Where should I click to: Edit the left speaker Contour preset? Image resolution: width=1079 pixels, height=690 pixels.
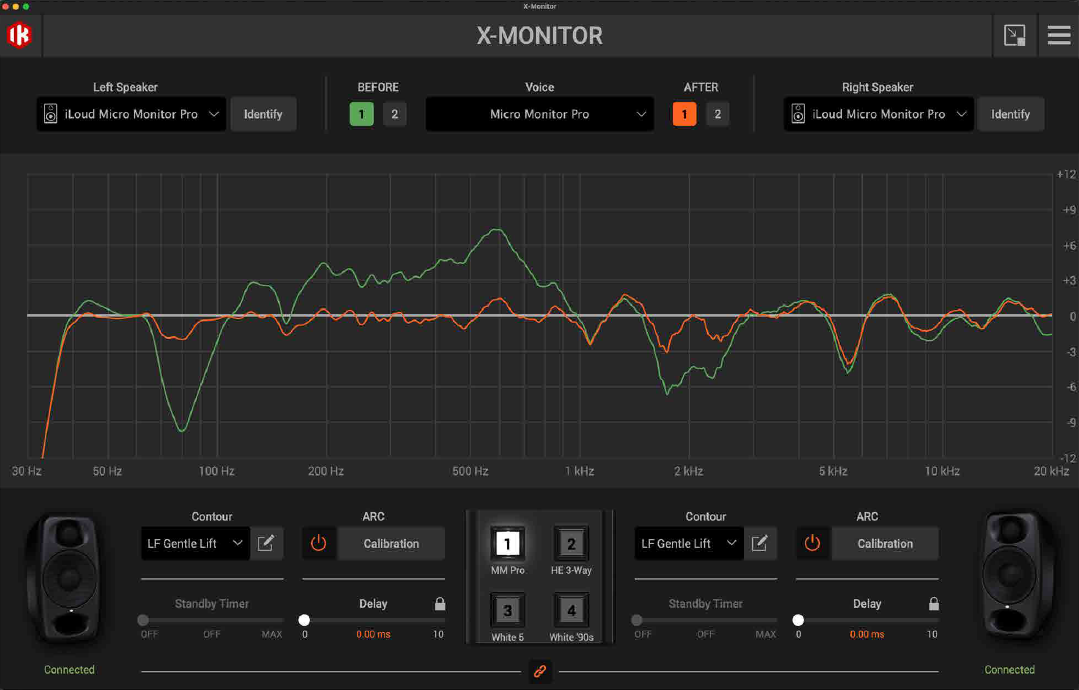(x=266, y=543)
